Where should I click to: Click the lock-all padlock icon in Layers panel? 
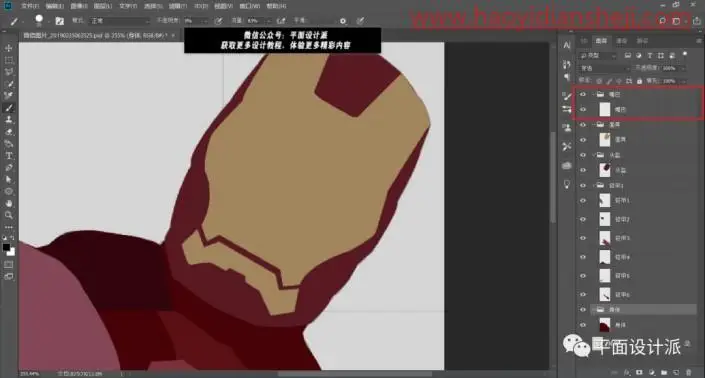click(x=639, y=81)
